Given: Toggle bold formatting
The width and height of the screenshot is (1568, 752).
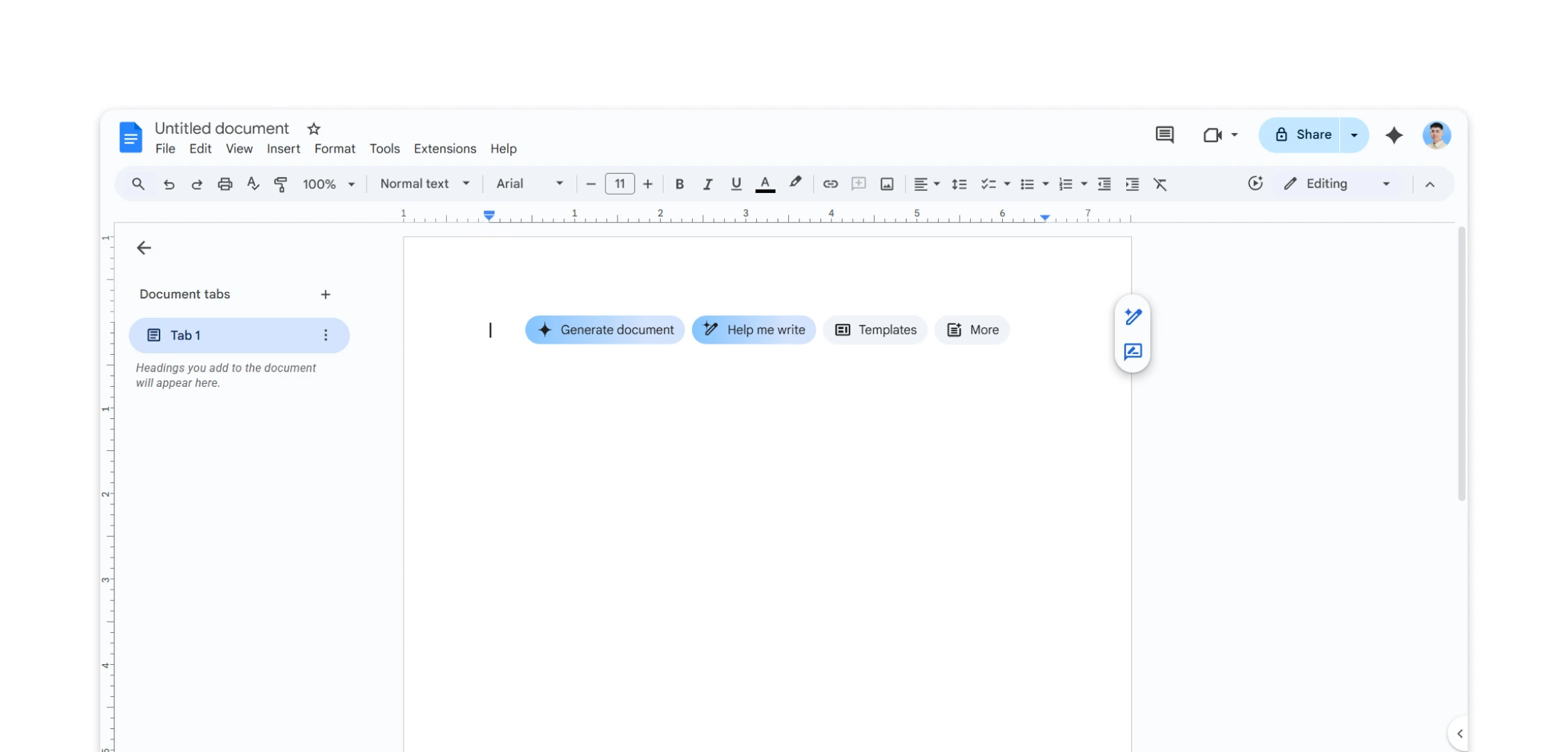Looking at the screenshot, I should [679, 184].
